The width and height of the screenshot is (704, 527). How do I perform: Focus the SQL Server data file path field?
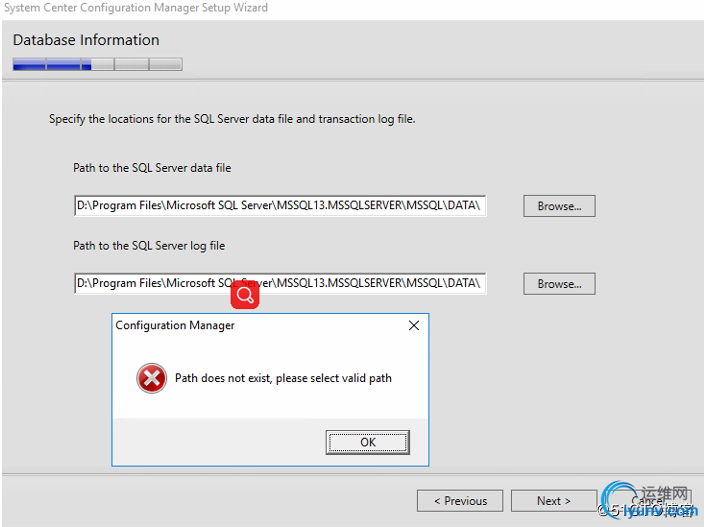coord(280,206)
